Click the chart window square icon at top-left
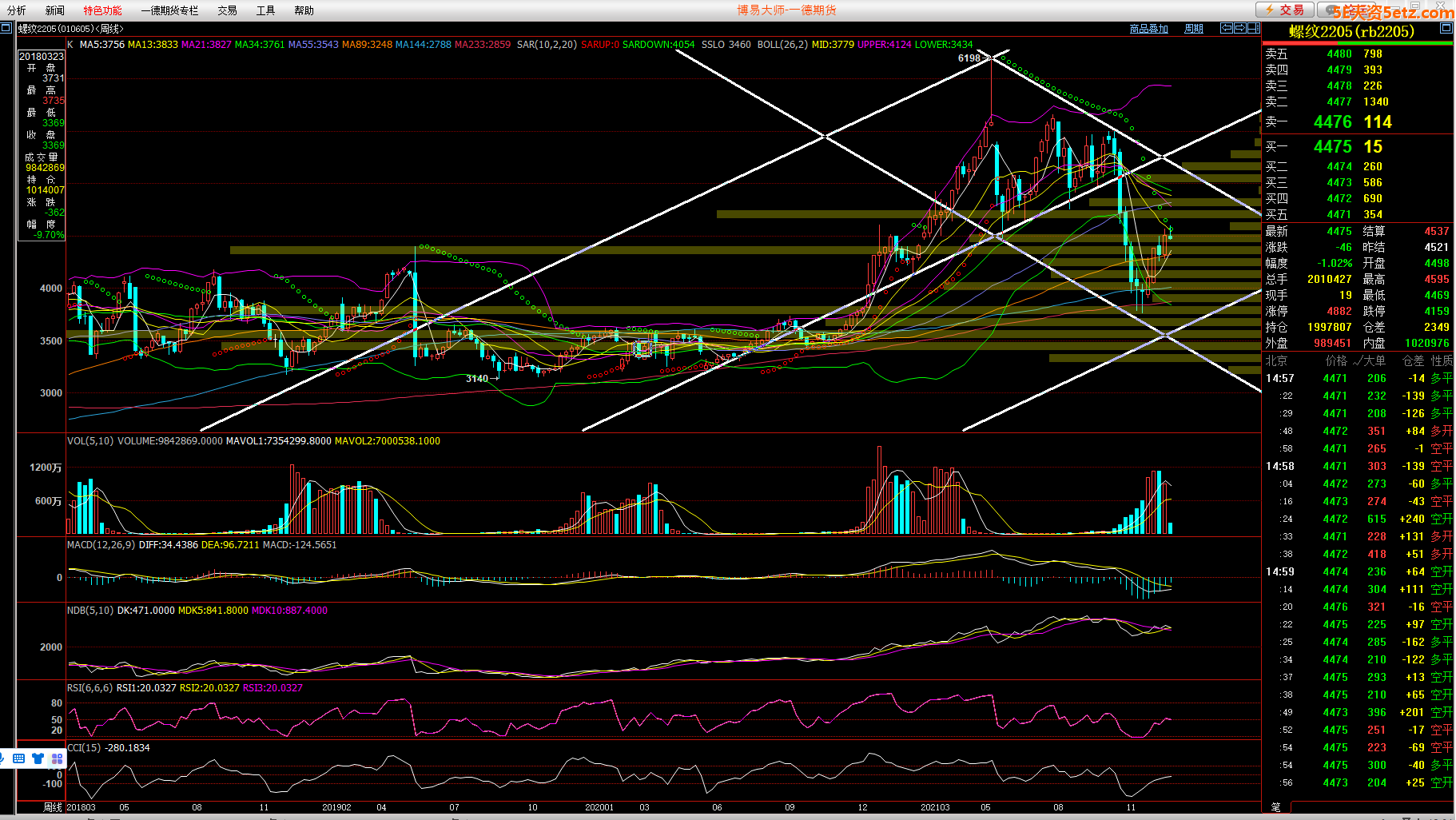Viewport: 1456px width, 820px height. click(6, 28)
